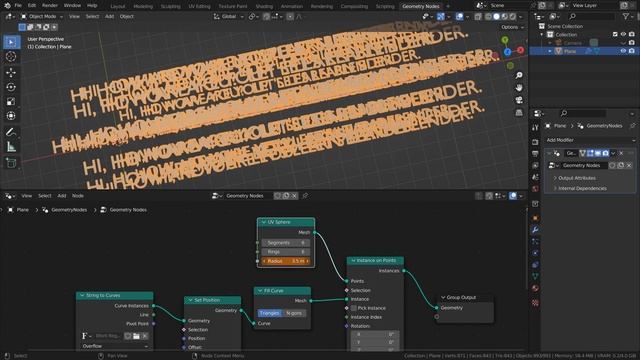Image resolution: width=640 pixels, height=360 pixels.
Task: Switch to the Shading workspace tab
Action: pyautogui.click(x=264, y=6)
